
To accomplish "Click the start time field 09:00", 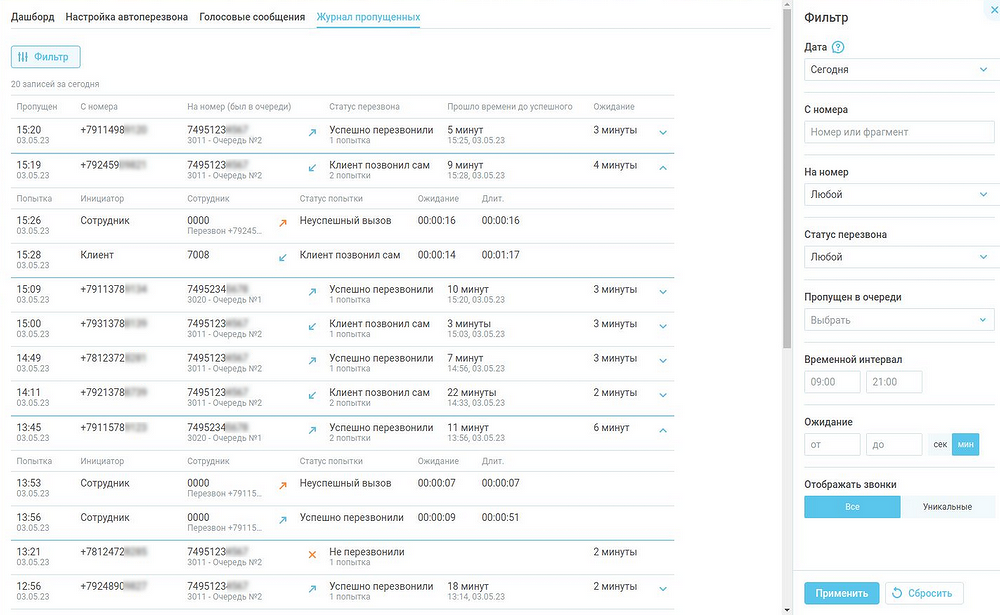I will [x=832, y=382].
